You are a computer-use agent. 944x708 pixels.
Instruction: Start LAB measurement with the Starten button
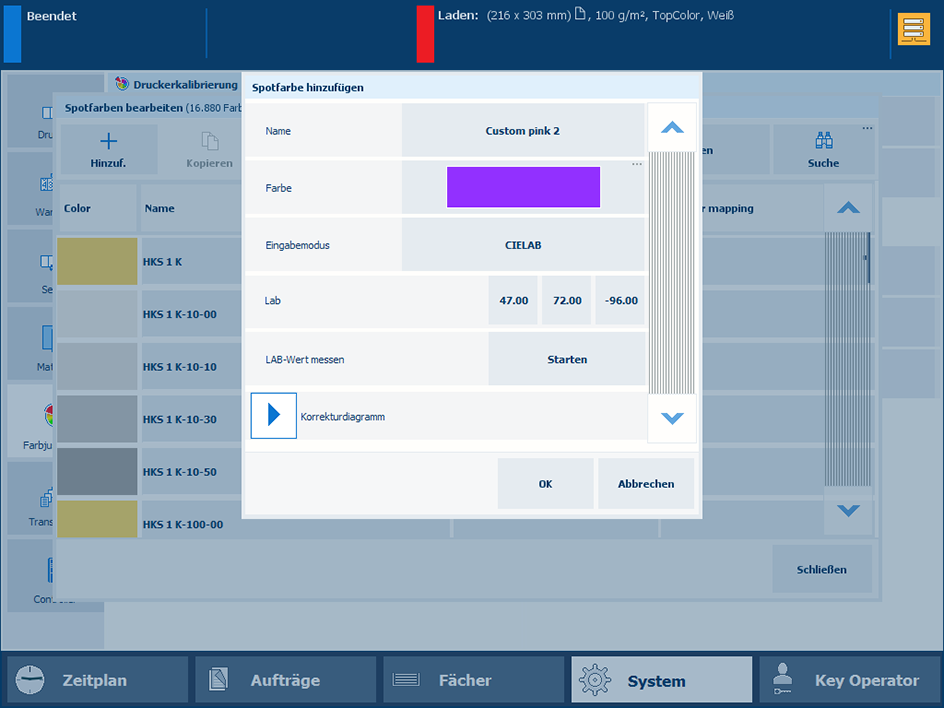pyautogui.click(x=567, y=359)
